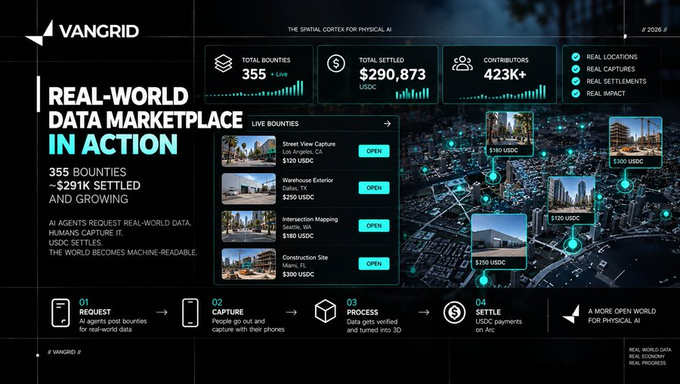Click the check icon beside Real Captures
Image resolution: width=680 pixels, height=384 pixels.
576,69
